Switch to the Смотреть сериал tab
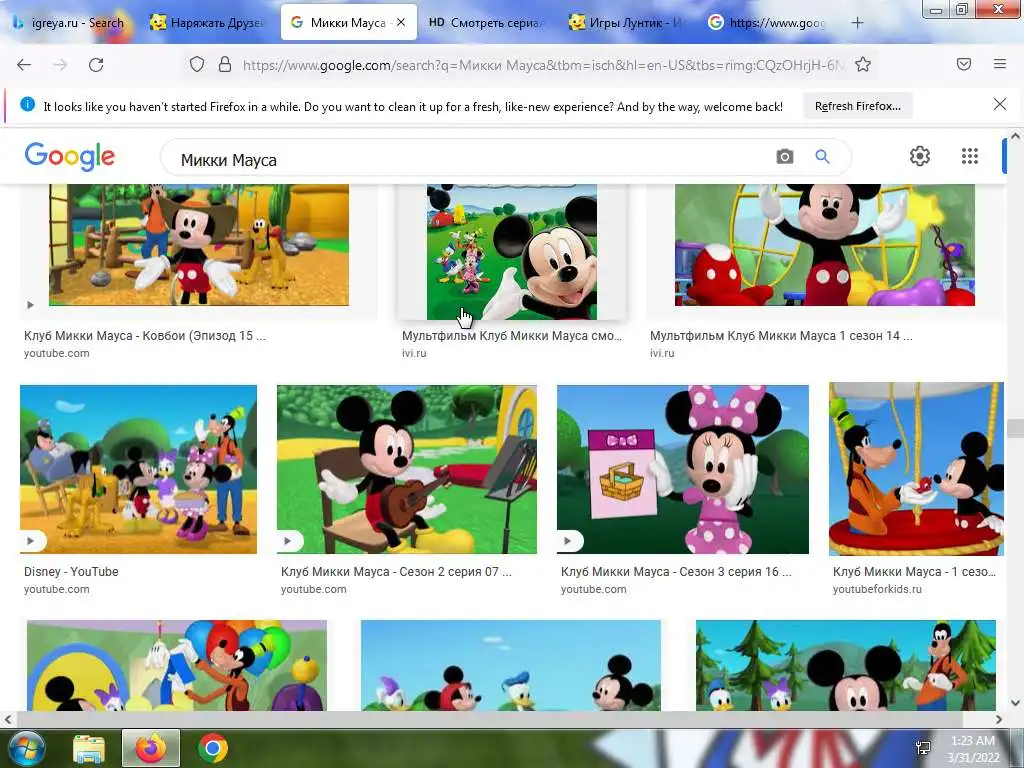 [485, 23]
